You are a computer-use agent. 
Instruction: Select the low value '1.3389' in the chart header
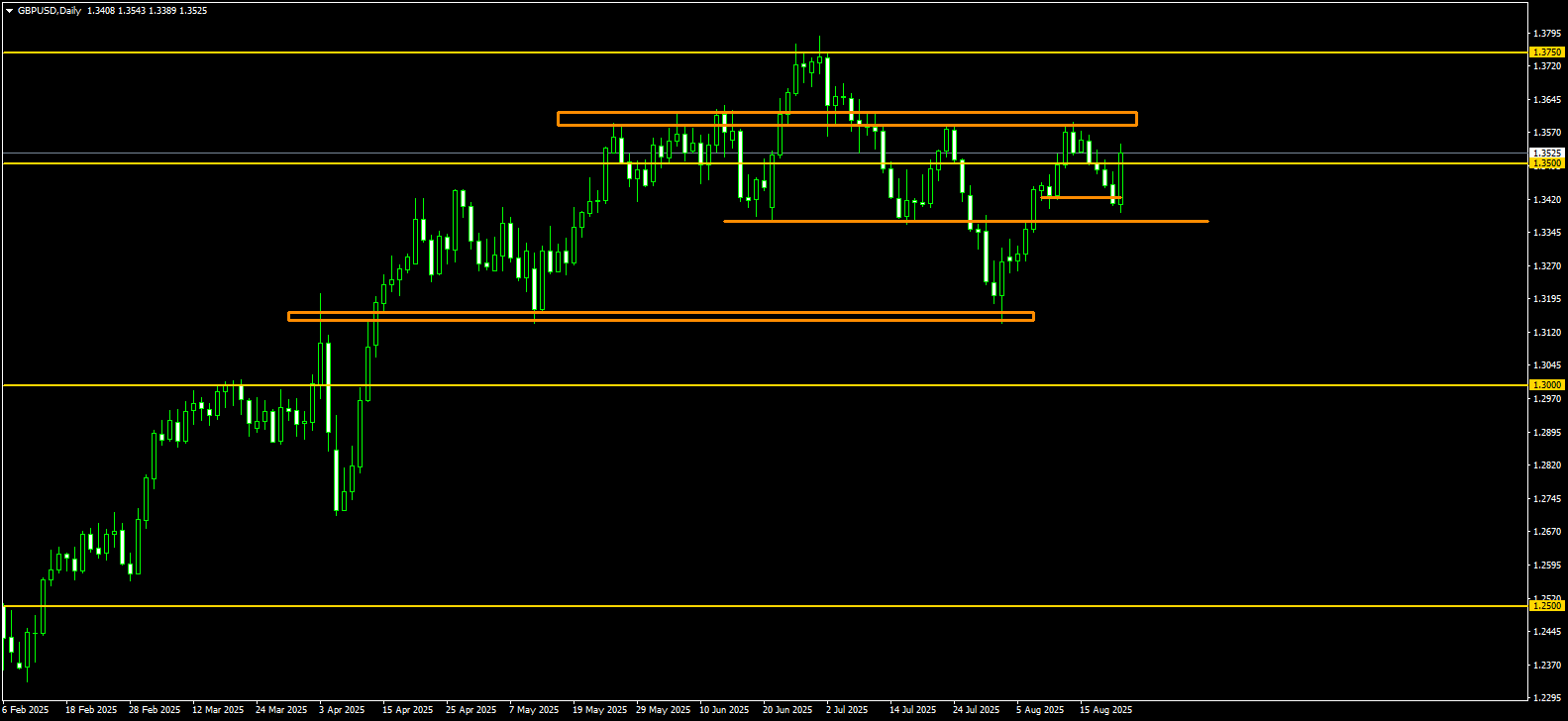pyautogui.click(x=162, y=11)
